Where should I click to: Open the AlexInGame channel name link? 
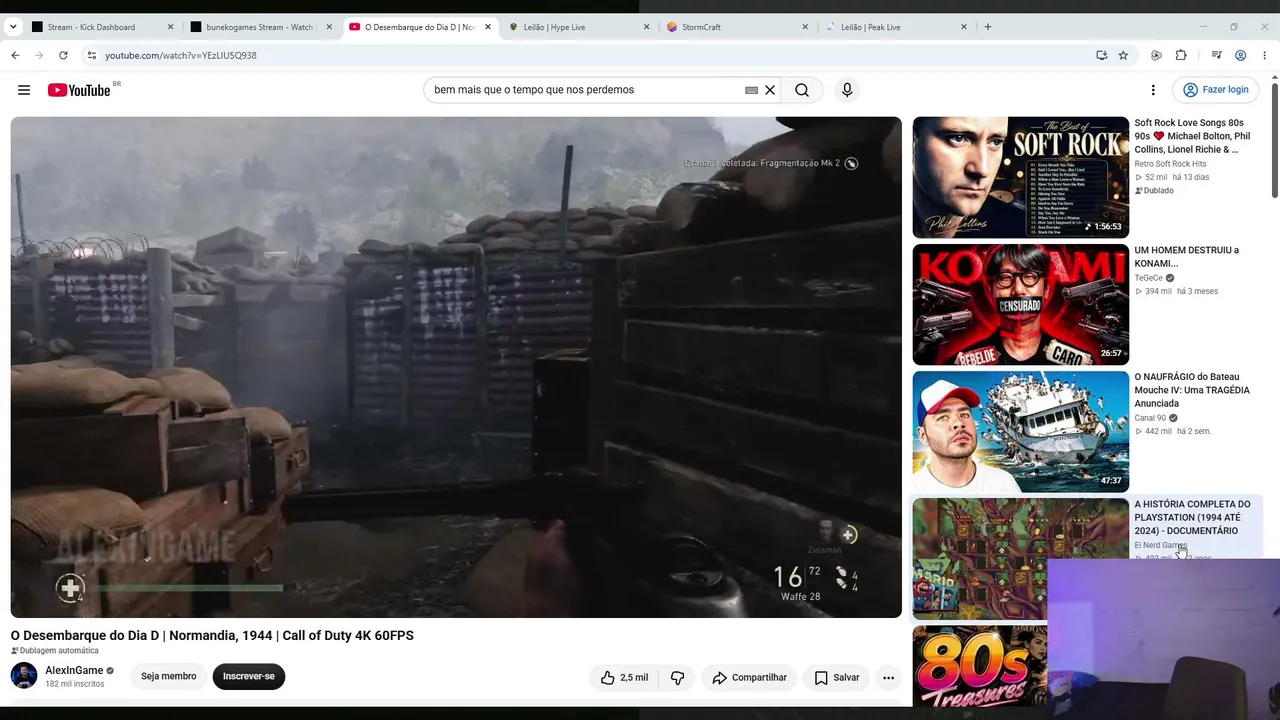(74, 670)
